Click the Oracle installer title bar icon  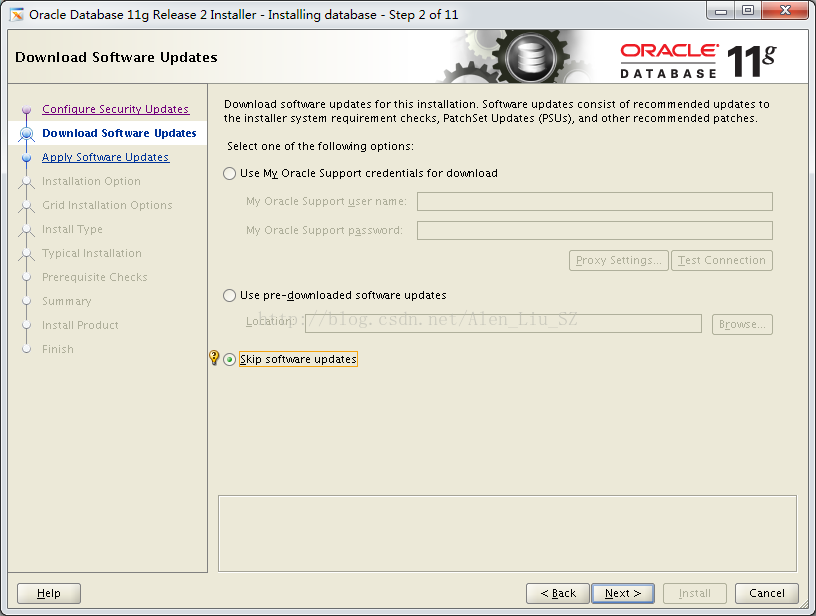coord(17,15)
